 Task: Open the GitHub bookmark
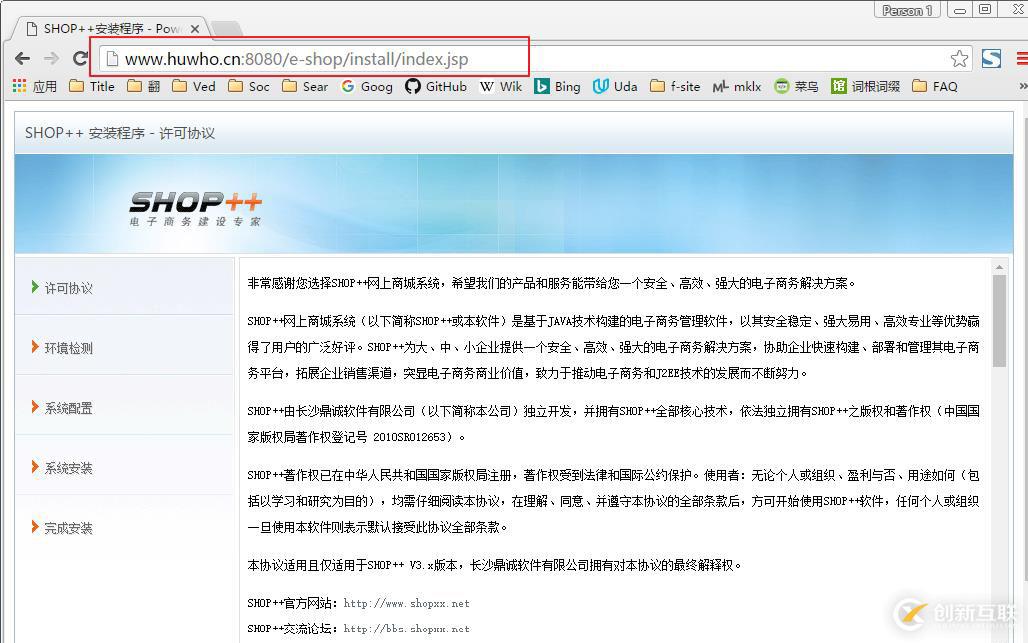point(436,86)
